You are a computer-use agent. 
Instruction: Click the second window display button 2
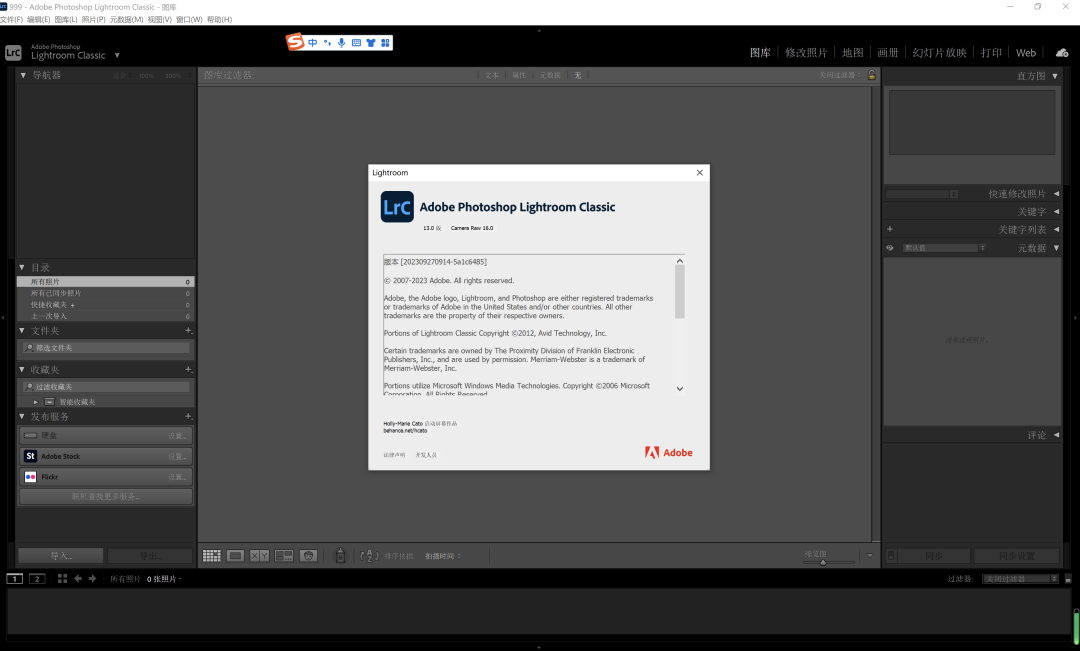click(37, 579)
